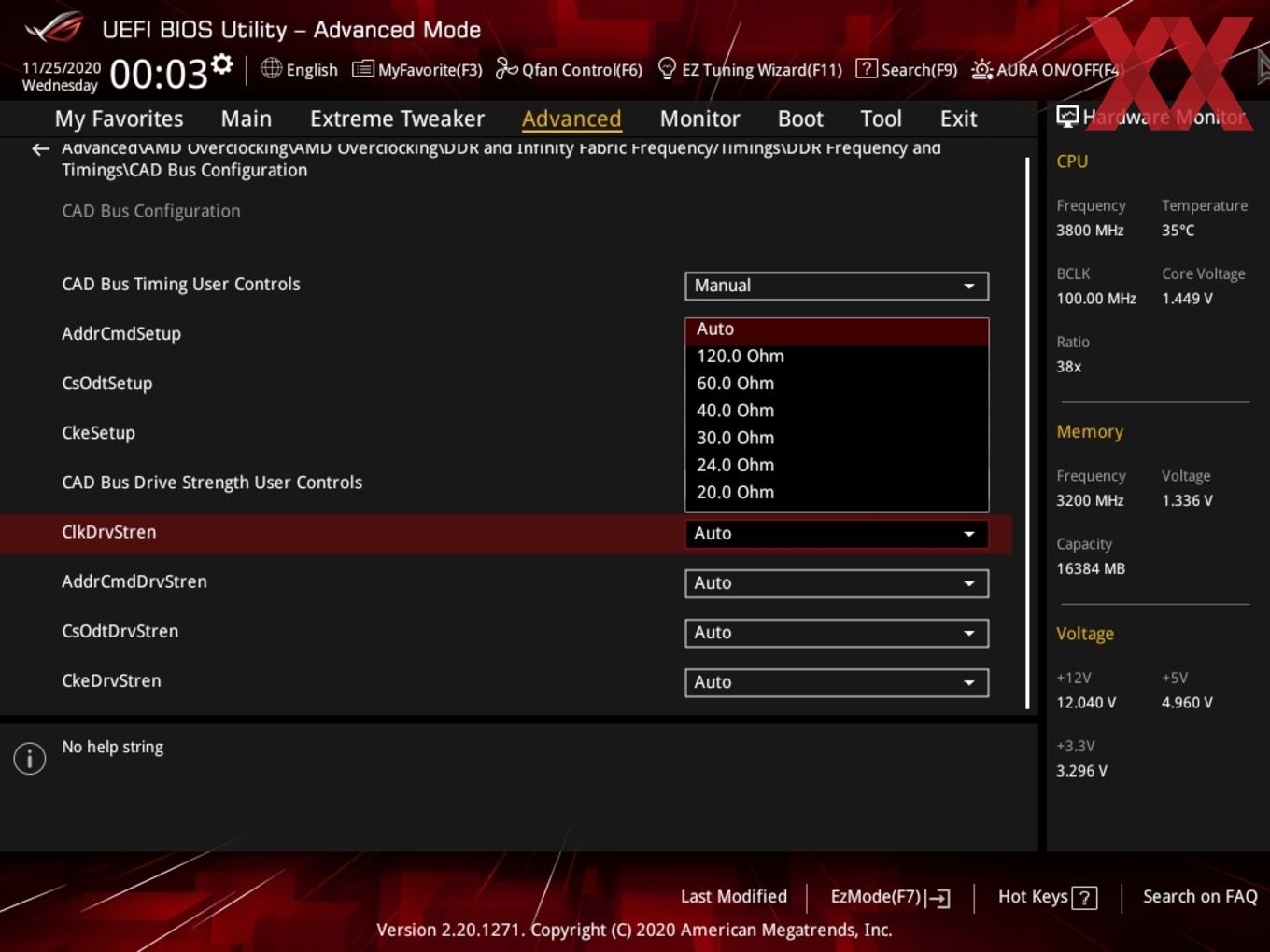Select the AddrCmdSetup row label
The image size is (1270, 952).
[121, 334]
